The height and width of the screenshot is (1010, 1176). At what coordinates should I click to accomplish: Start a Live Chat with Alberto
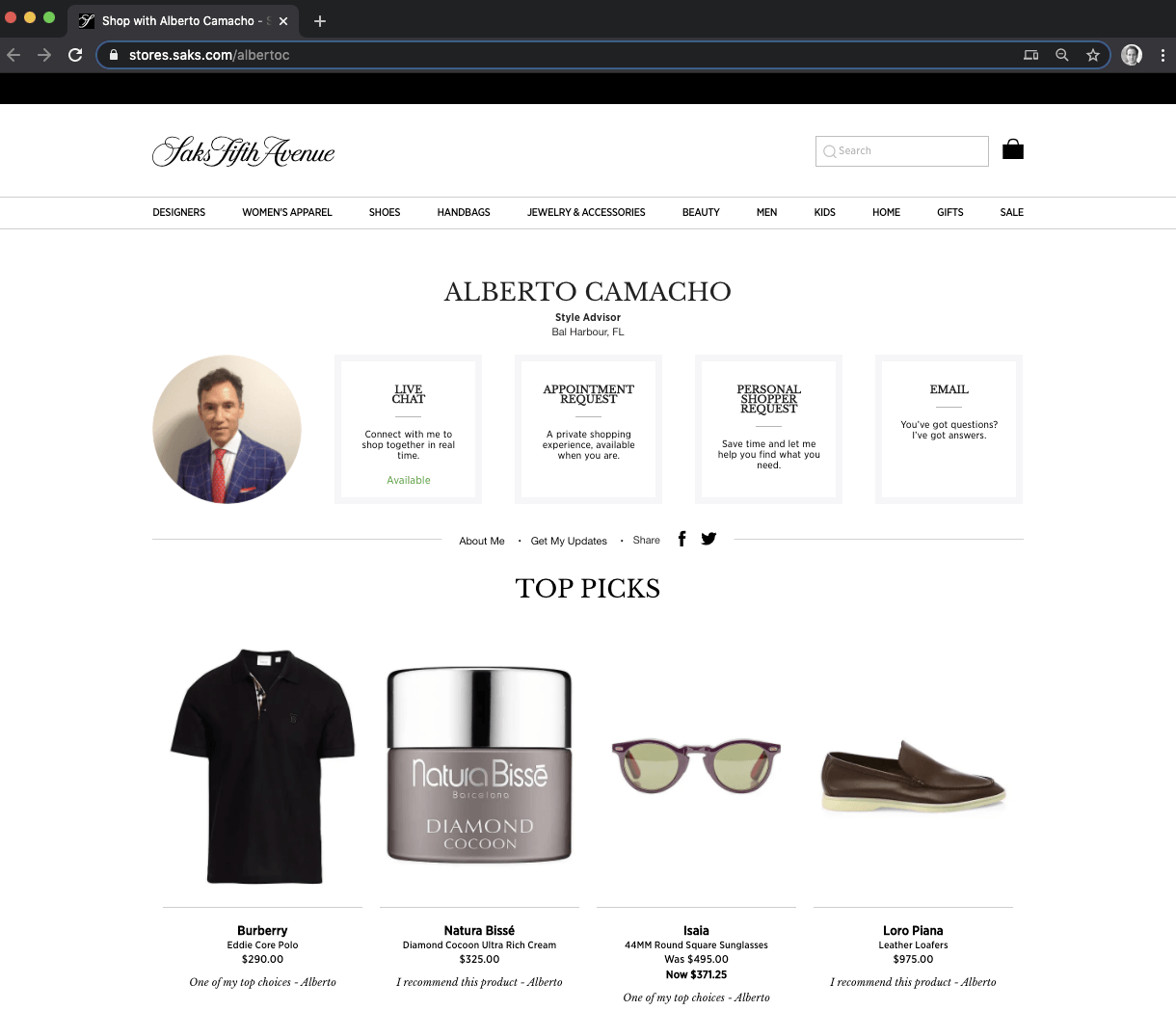[x=408, y=429]
